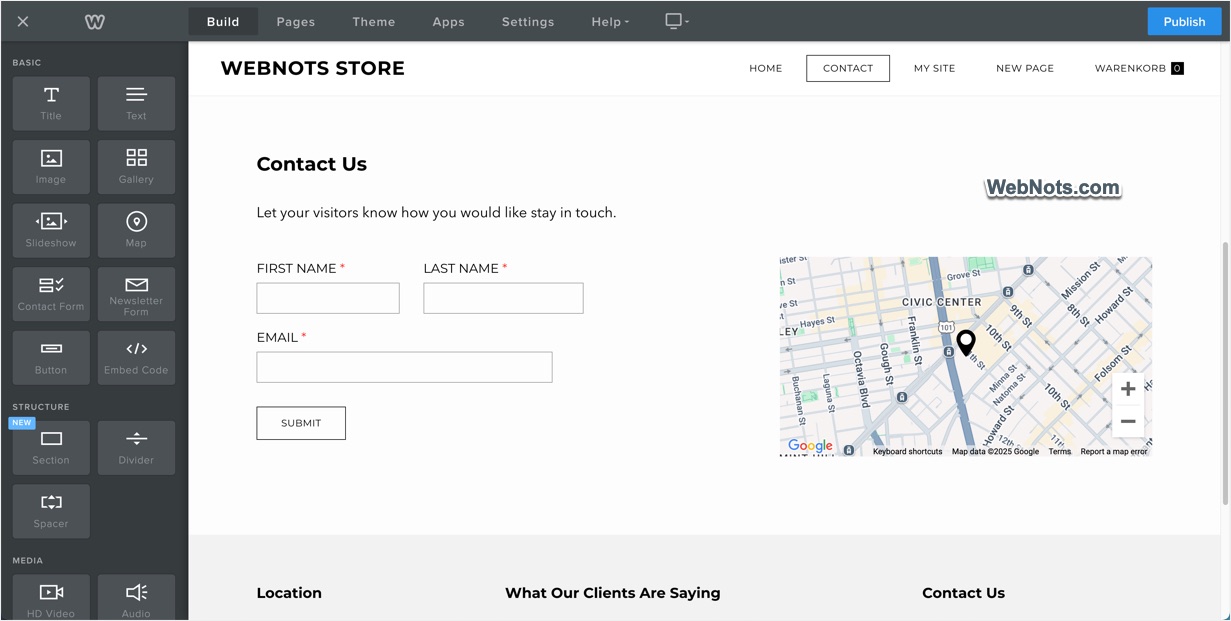Screen dimensions: 1231x621
Task: Select the Newsletter Form element
Action: tap(136, 294)
